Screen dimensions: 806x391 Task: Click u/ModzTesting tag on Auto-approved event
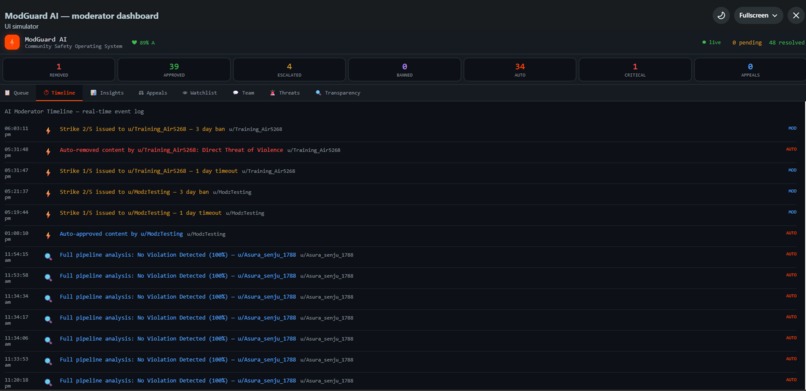(x=206, y=234)
